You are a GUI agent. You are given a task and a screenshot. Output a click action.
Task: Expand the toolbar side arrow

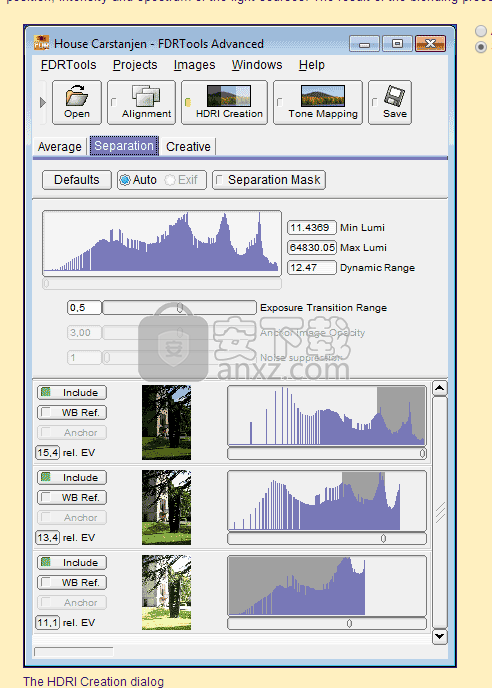pos(43,103)
